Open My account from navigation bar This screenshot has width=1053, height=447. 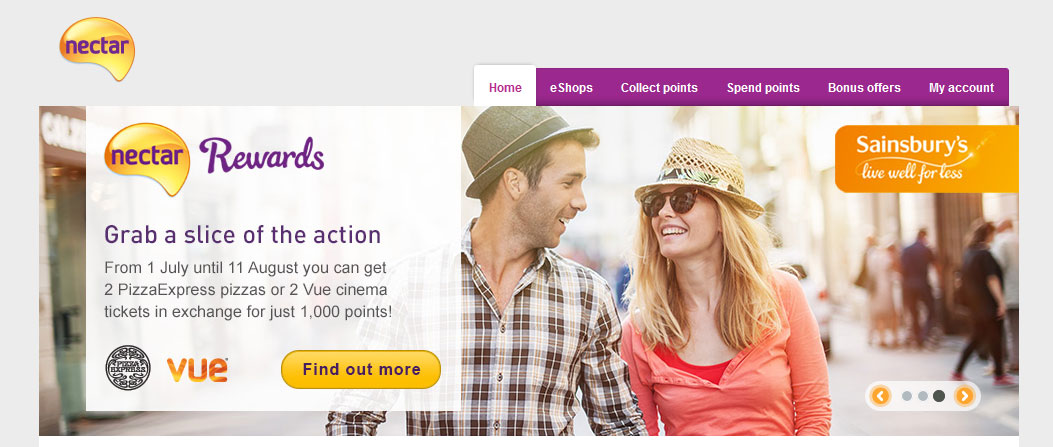click(961, 87)
